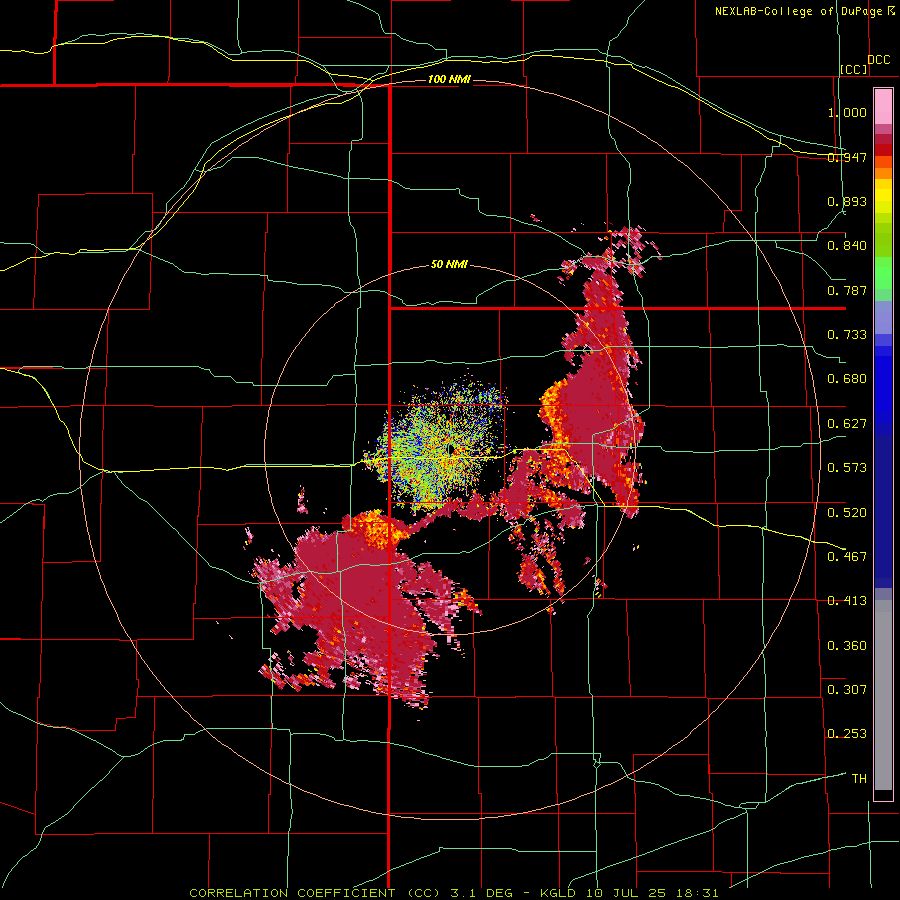Click the 0.893 value on the color scale
900x900 pixels.
tap(847, 201)
